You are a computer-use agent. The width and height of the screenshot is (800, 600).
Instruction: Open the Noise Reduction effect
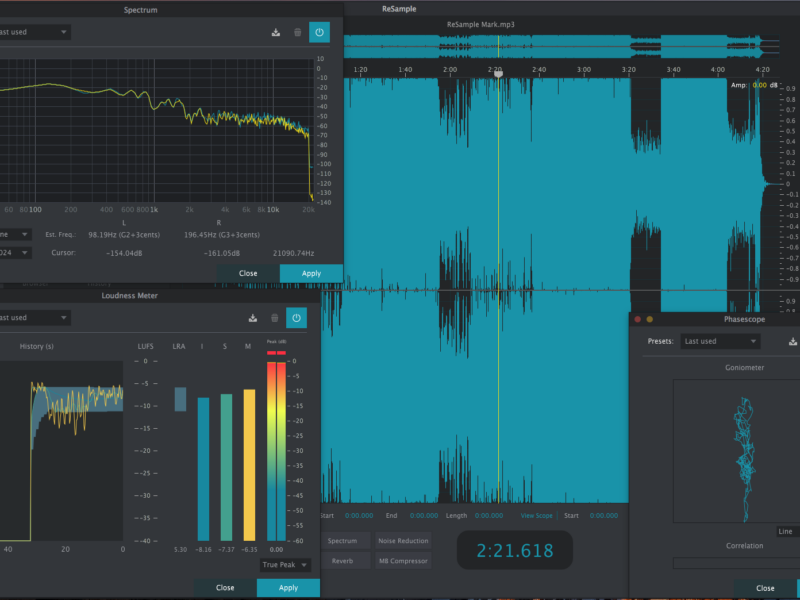point(403,541)
